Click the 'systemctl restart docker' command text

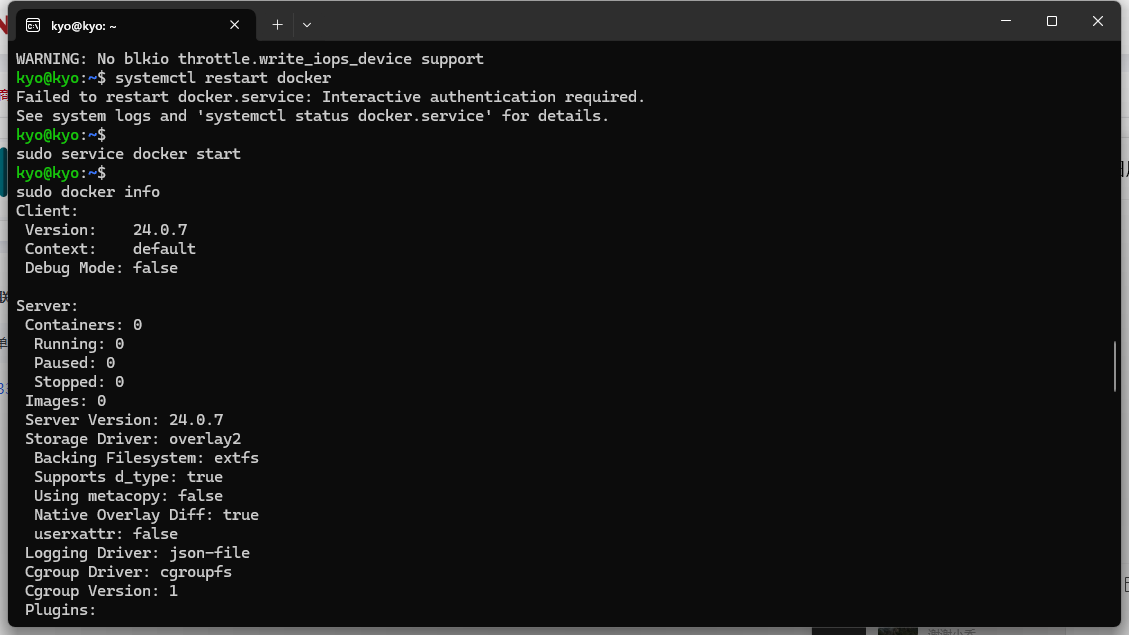223,78
